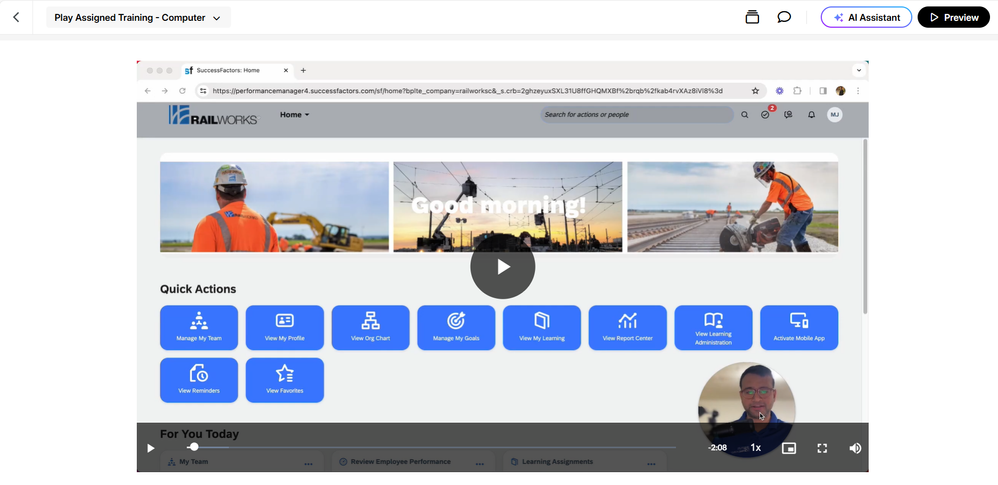Play the video using the center play button
998x485 pixels.
(x=503, y=267)
